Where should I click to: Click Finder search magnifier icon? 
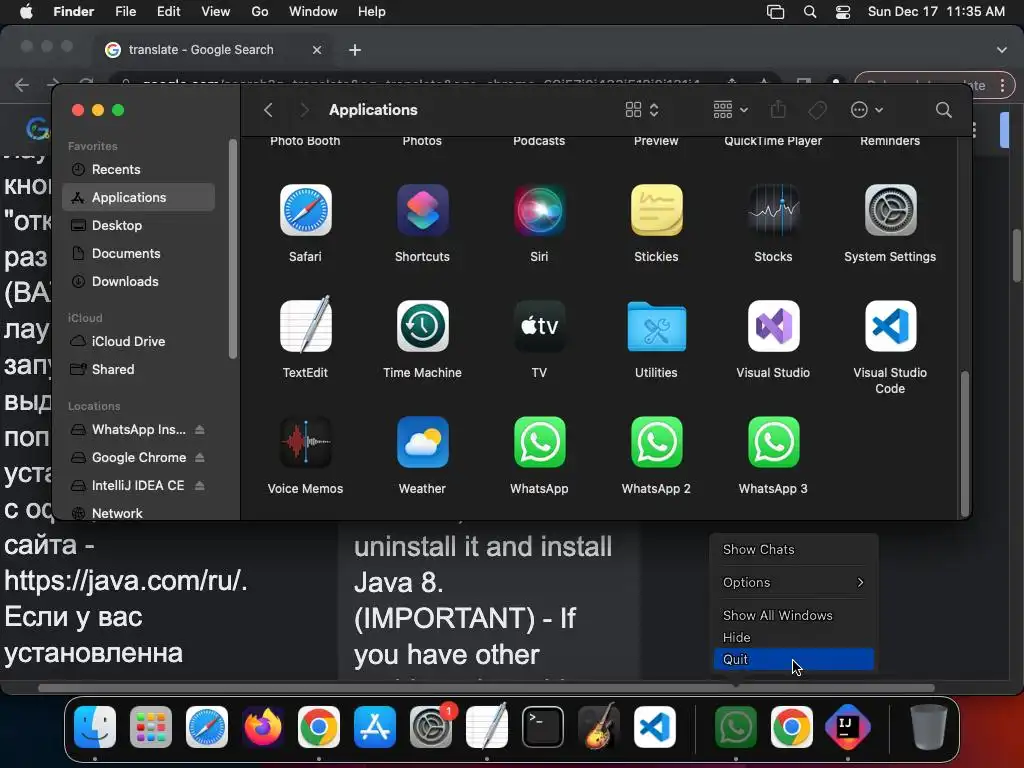point(943,110)
